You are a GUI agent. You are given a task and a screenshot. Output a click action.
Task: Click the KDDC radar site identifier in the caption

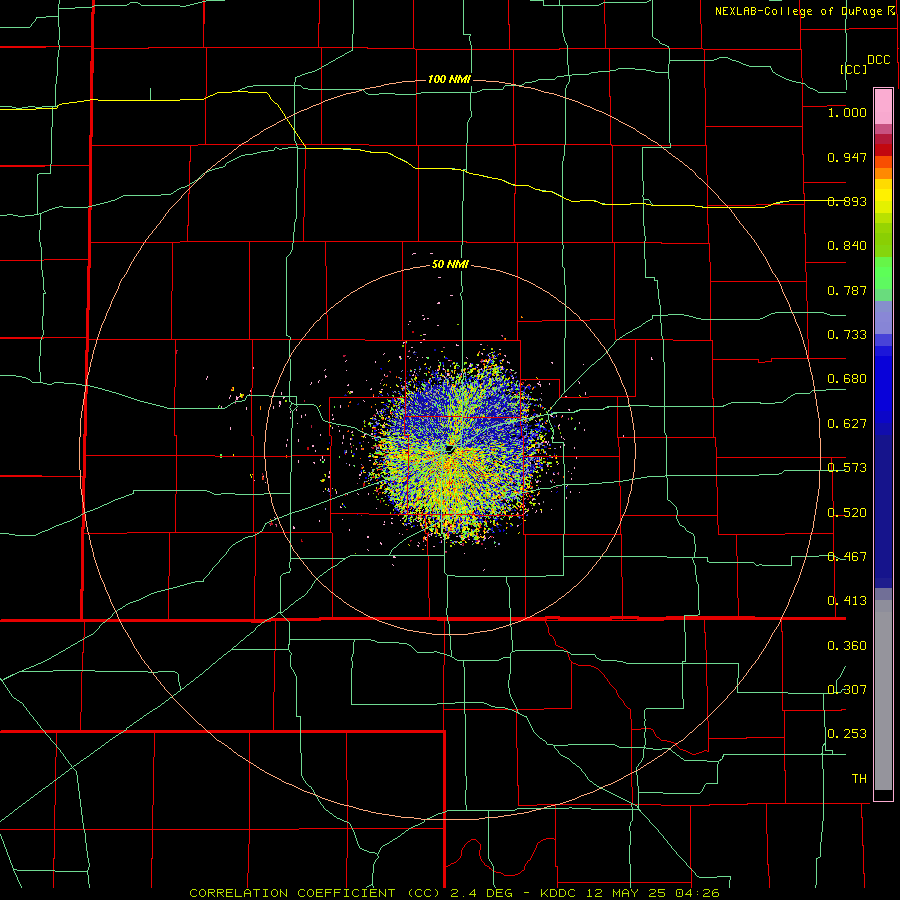(x=560, y=893)
